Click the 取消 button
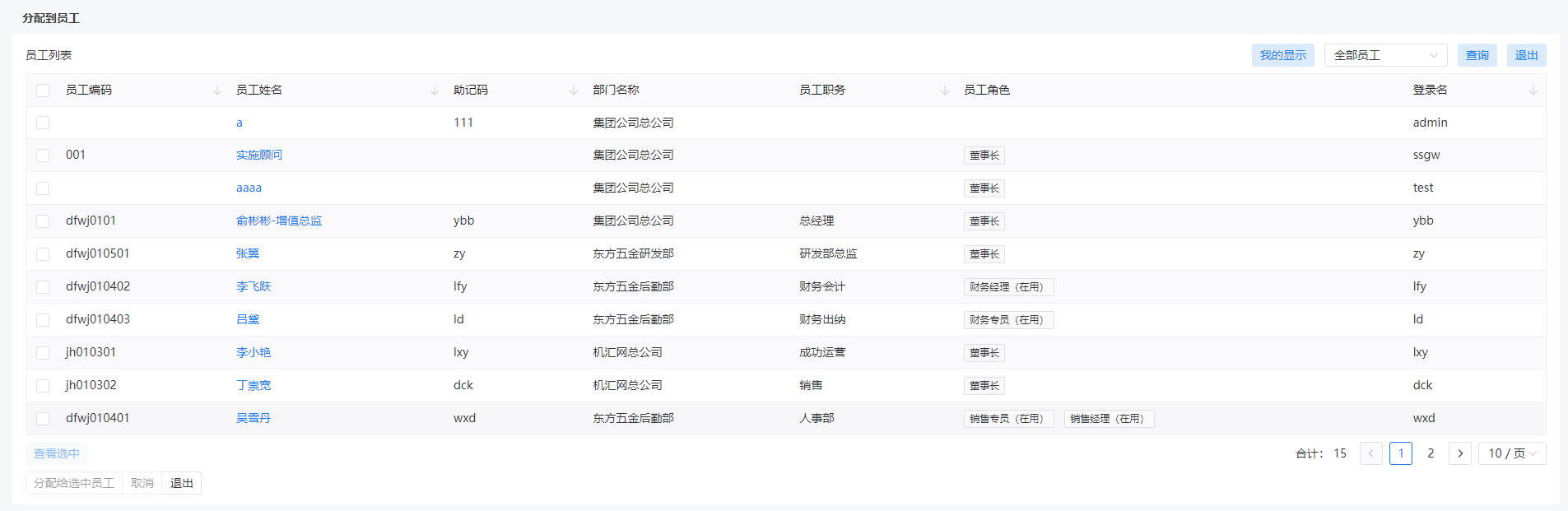 [x=142, y=483]
